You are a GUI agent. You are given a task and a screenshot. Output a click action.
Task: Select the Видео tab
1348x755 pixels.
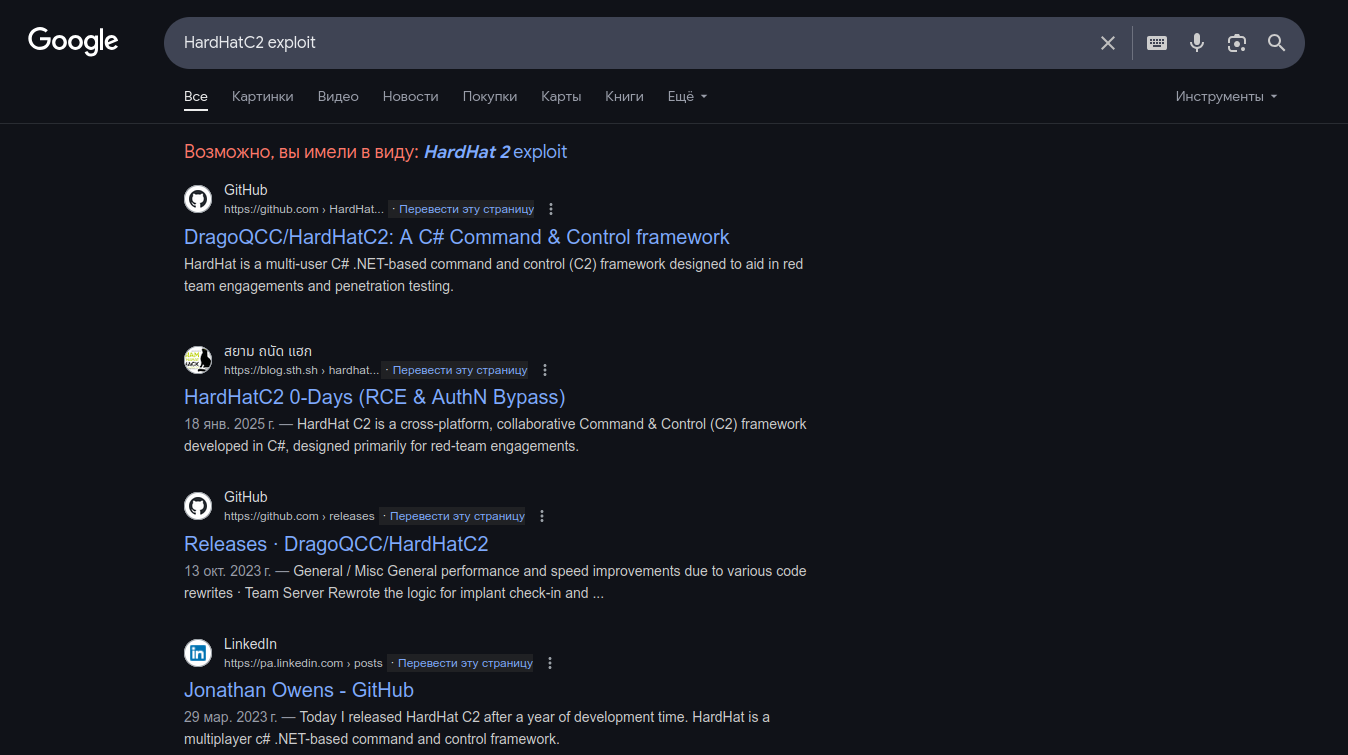point(338,97)
